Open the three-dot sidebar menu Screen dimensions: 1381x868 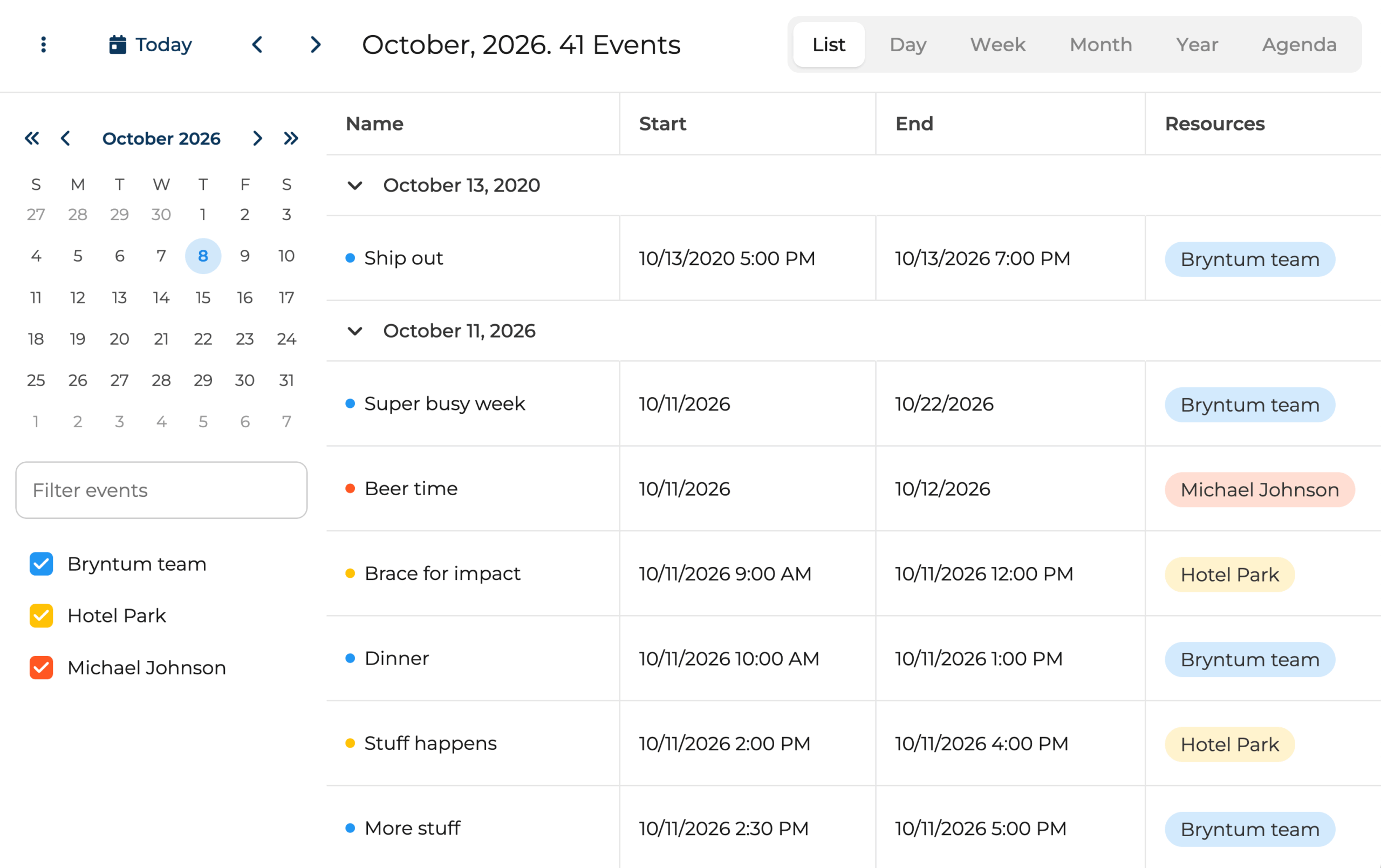coord(44,45)
